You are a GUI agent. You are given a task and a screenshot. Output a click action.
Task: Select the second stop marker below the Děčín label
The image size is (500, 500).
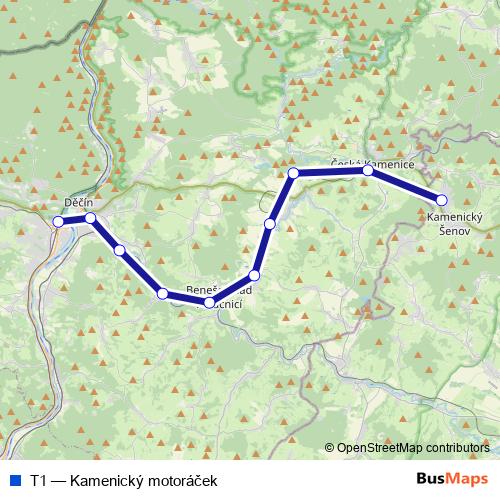(91, 218)
